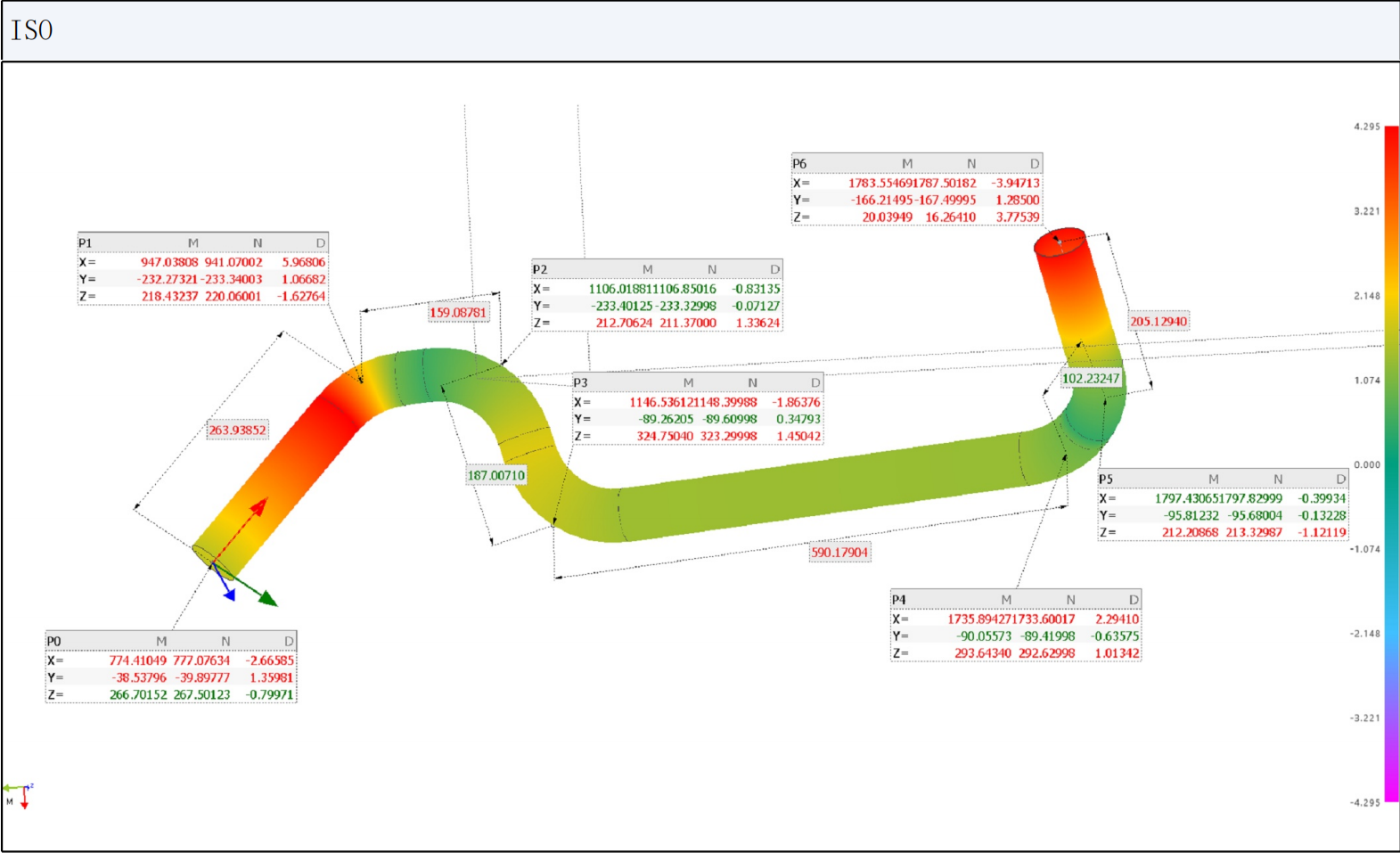1400x853 pixels.
Task: Select the 263.93852 length dimension label
Action: tap(237, 431)
